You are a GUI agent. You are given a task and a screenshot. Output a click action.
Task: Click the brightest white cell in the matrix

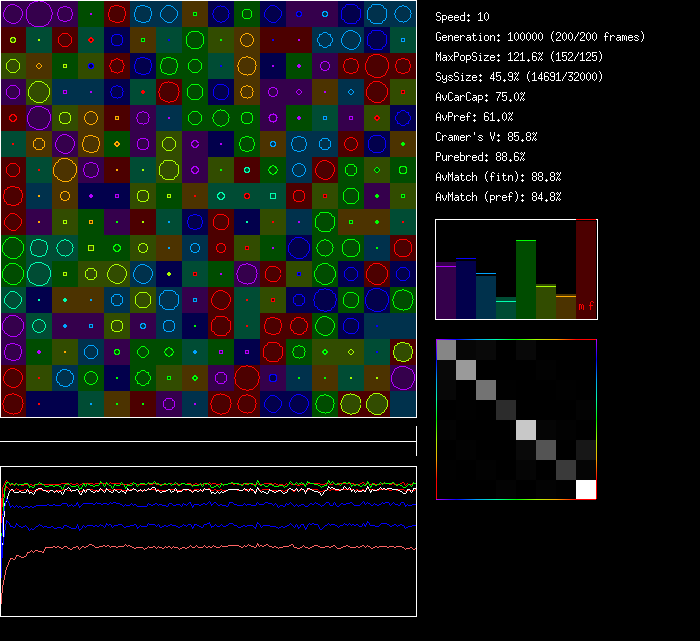(586, 489)
